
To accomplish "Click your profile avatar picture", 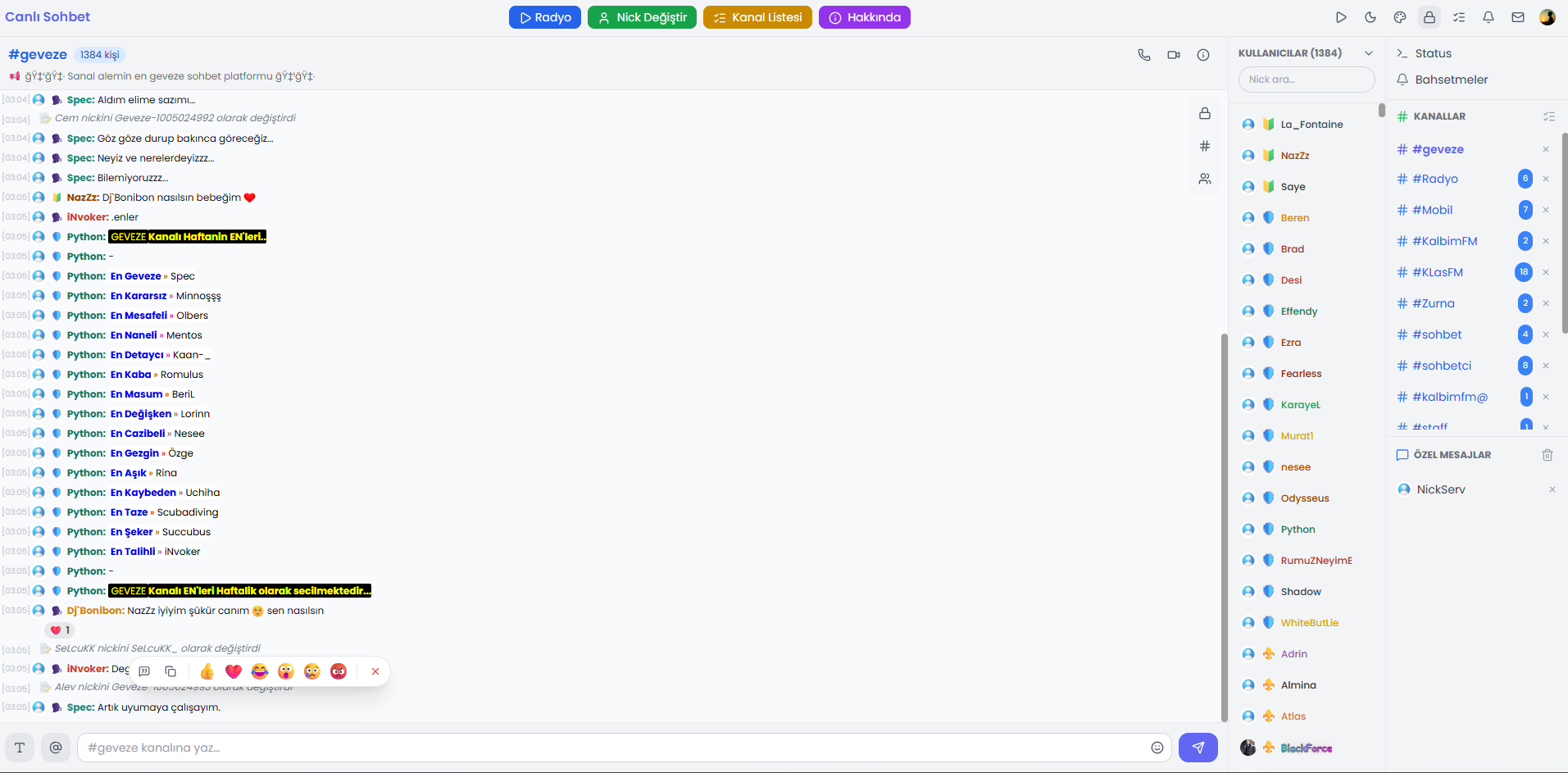I will 1547,16.
